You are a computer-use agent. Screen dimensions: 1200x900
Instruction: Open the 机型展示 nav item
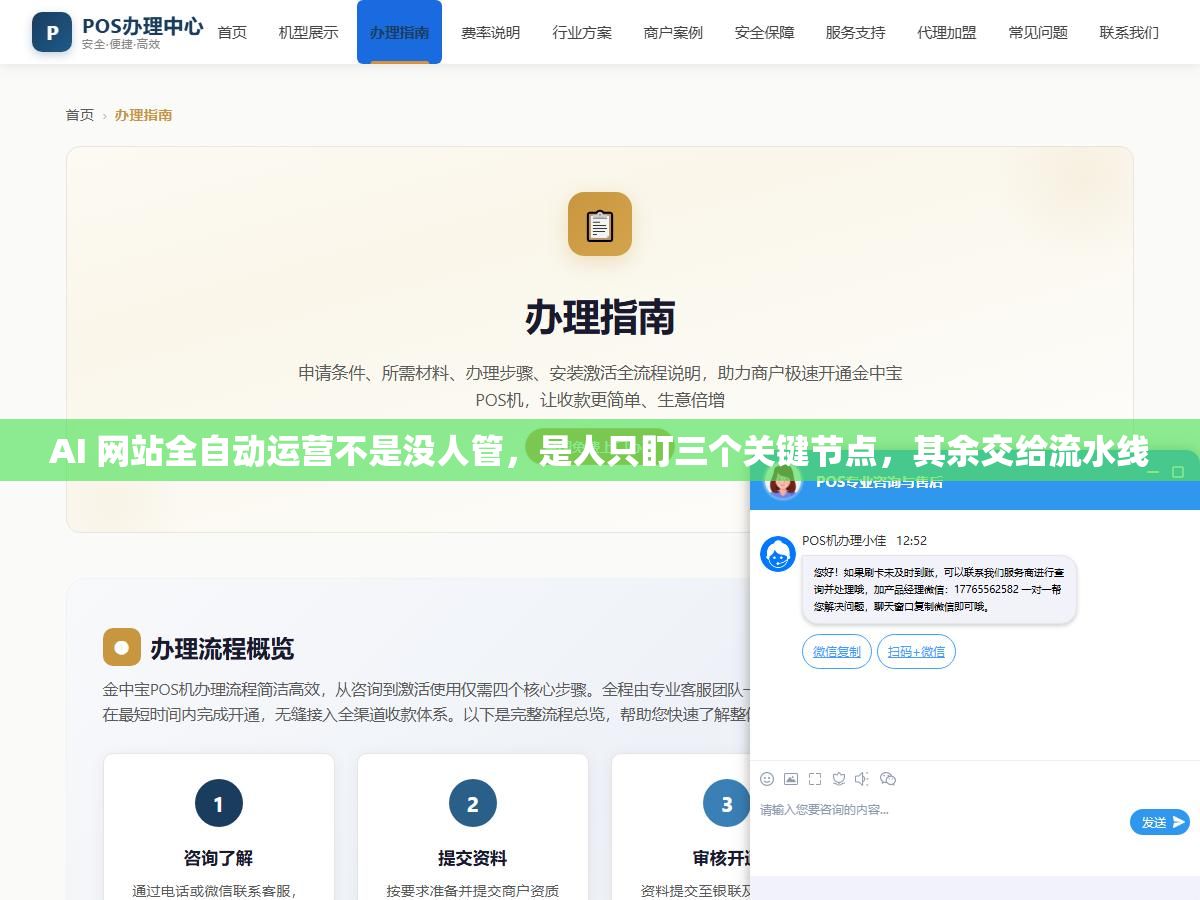(308, 32)
